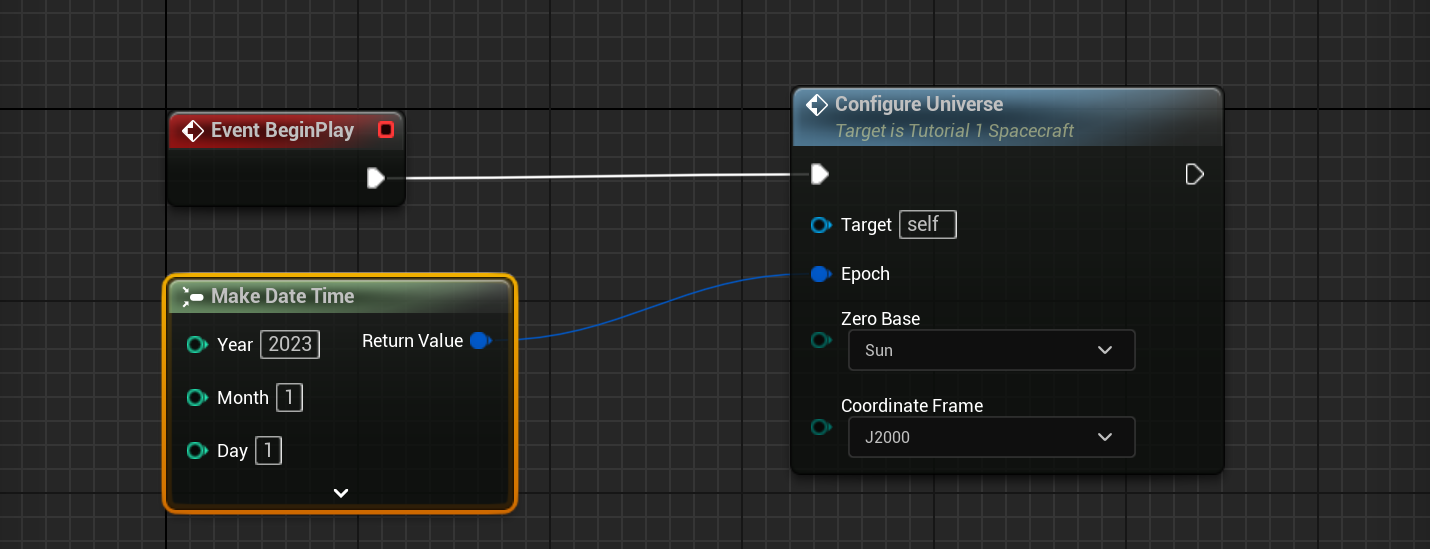Click the Epoch pin label
The width and height of the screenshot is (1430, 549).
tap(865, 274)
